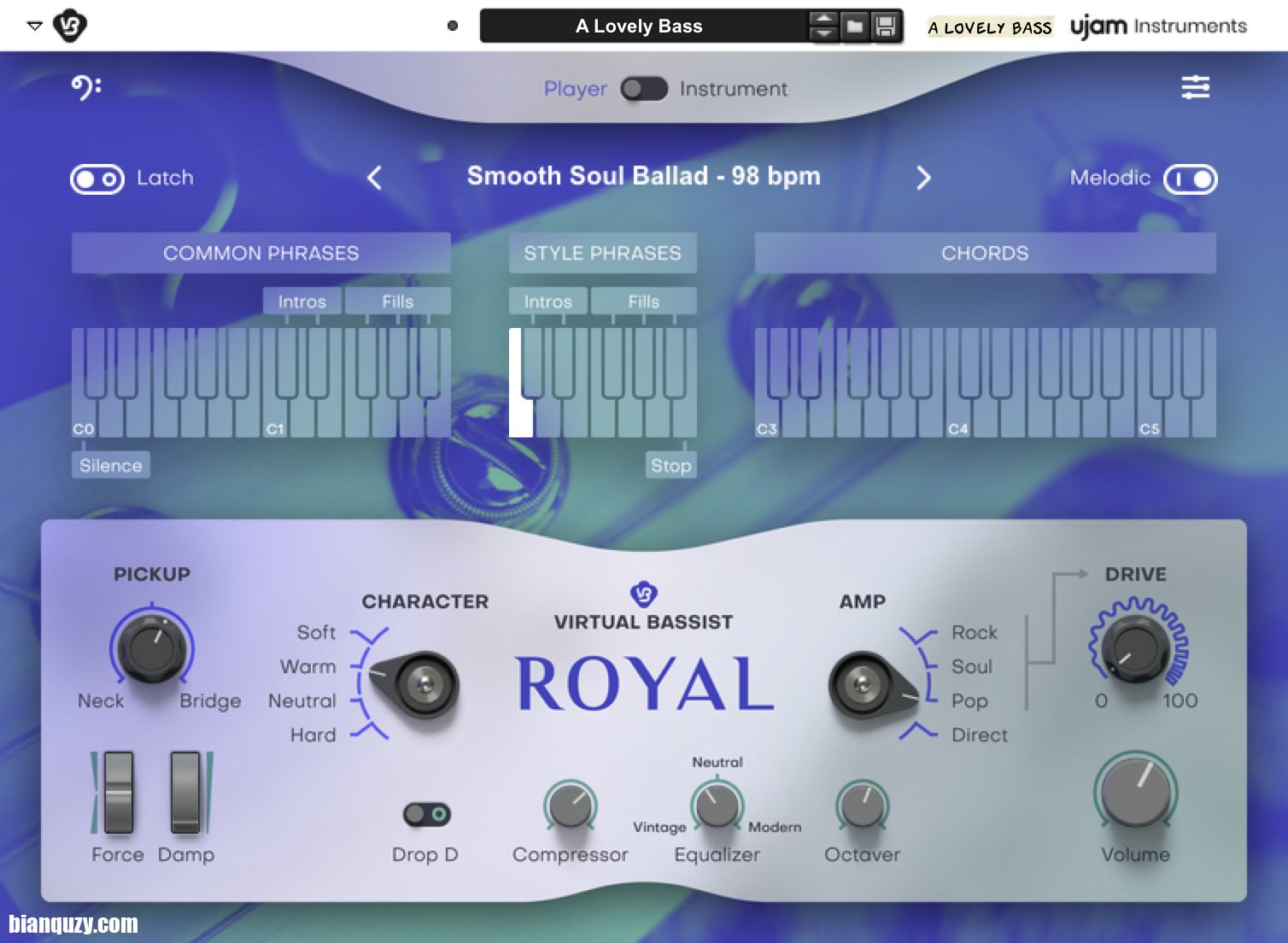This screenshot has width=1288, height=943.
Task: Click the ROYAL product logo
Action: (x=645, y=683)
